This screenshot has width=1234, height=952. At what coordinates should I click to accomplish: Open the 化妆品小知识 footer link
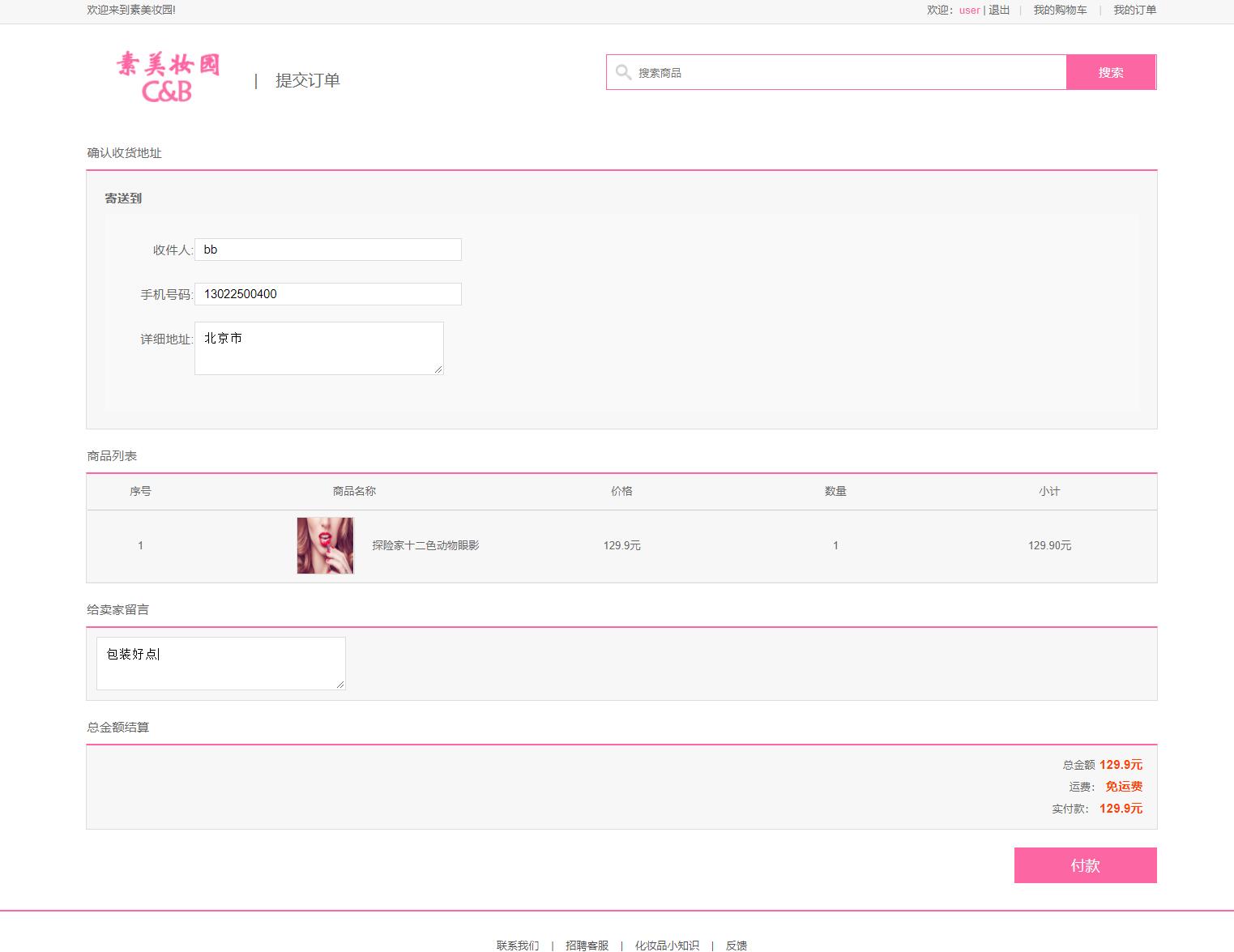[x=667, y=946]
